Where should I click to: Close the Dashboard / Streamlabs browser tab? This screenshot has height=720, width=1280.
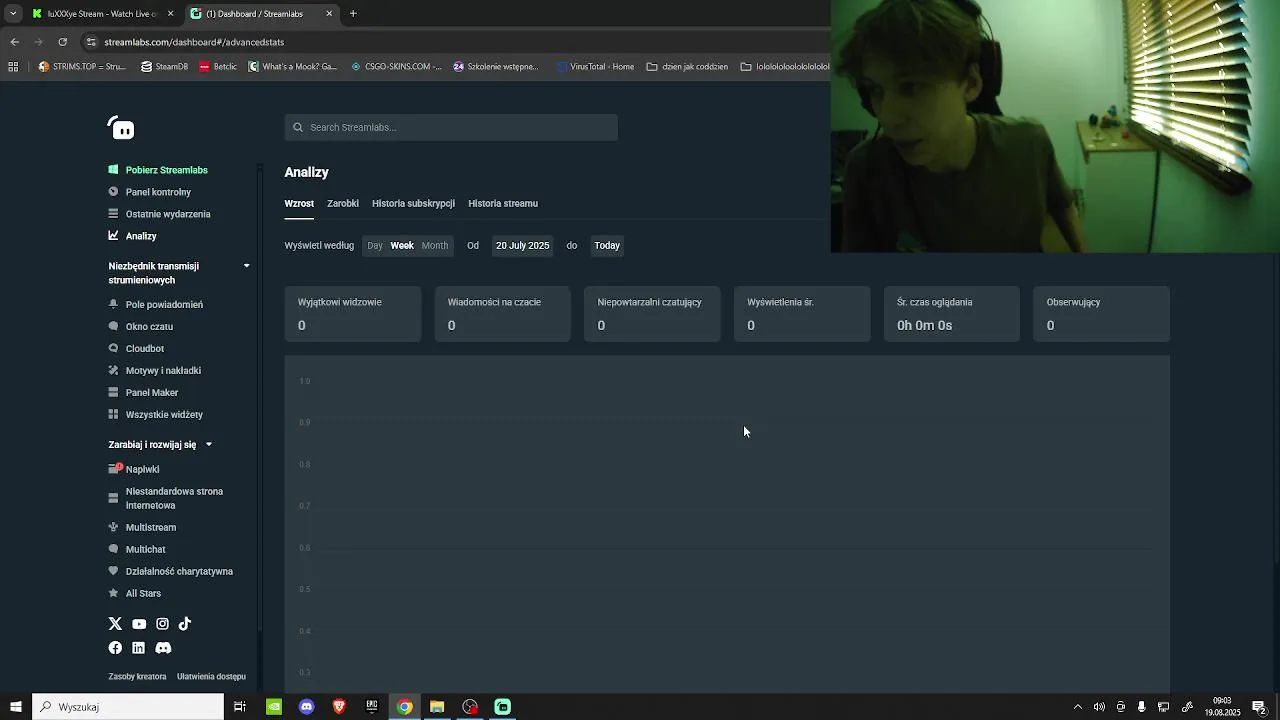point(330,14)
